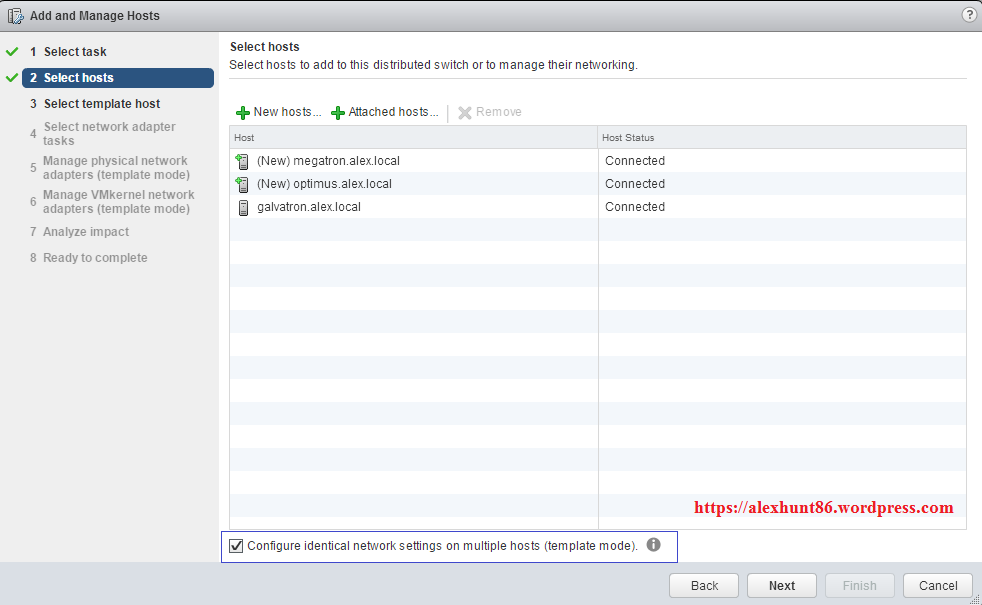The width and height of the screenshot is (982, 605).
Task: Cancel the Add and Manage Hosts wizard
Action: (x=937, y=586)
